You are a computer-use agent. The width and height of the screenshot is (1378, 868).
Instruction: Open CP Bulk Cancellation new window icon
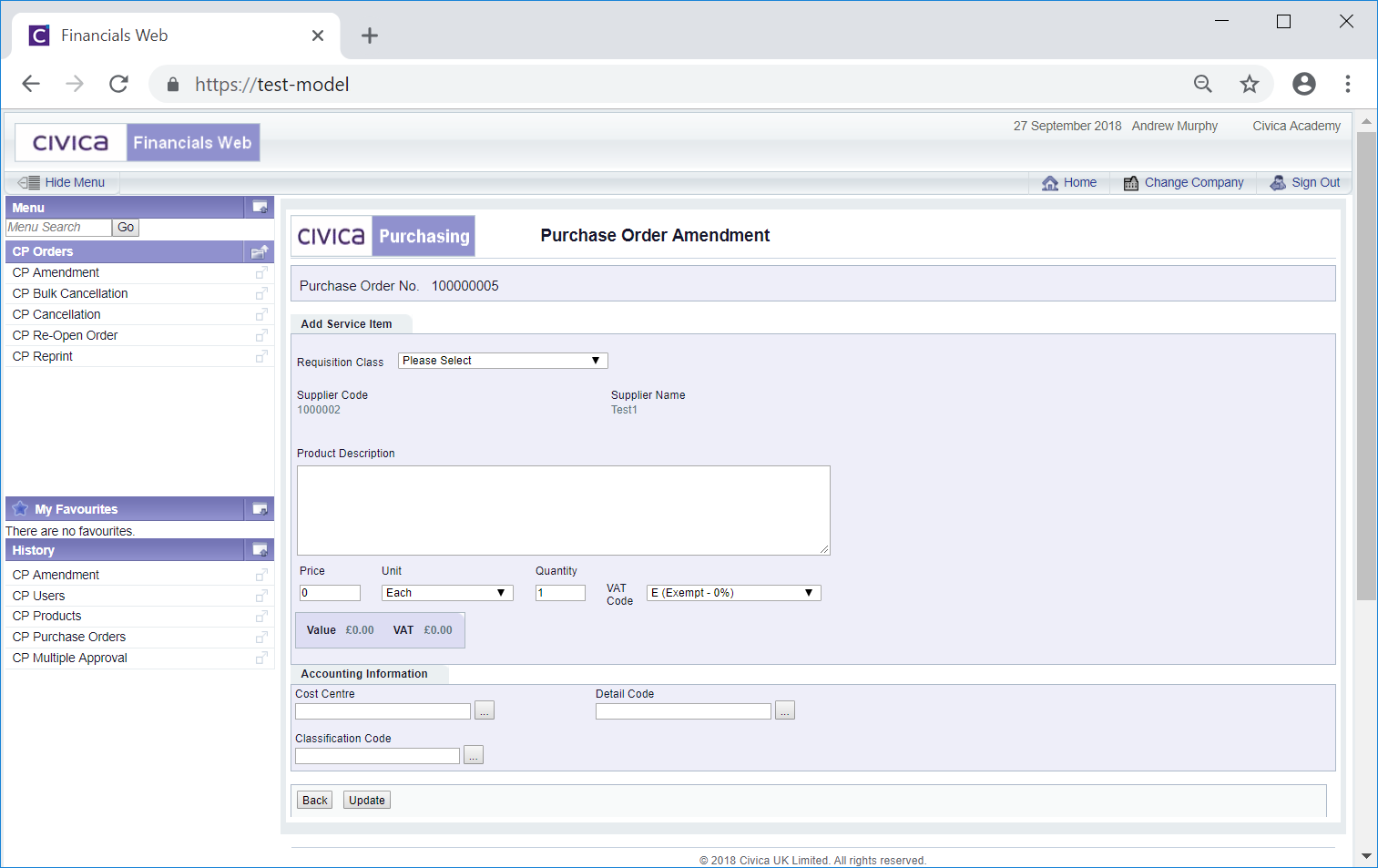pyautogui.click(x=261, y=293)
